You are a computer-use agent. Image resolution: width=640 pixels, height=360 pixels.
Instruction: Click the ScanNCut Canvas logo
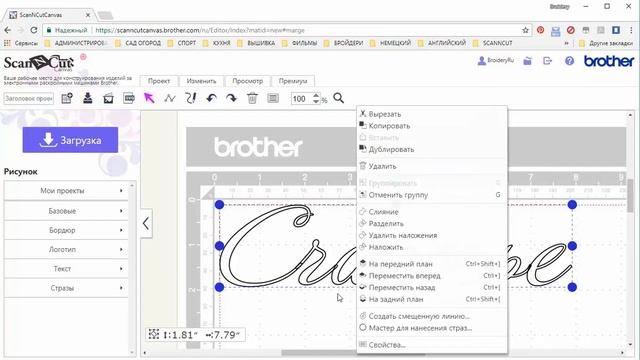(39, 63)
